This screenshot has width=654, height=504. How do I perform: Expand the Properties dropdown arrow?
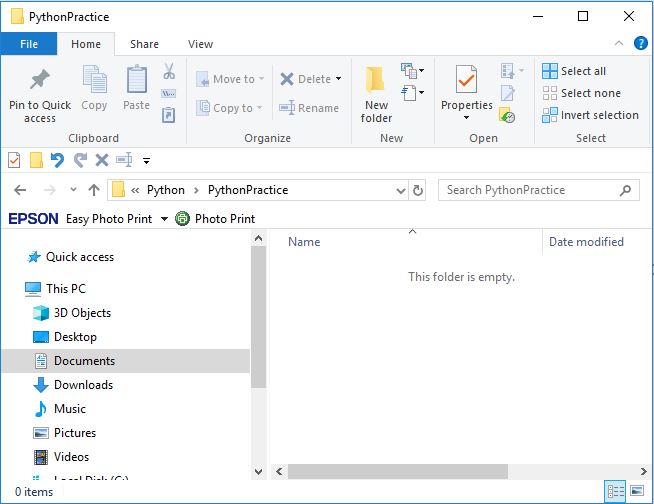tap(466, 118)
